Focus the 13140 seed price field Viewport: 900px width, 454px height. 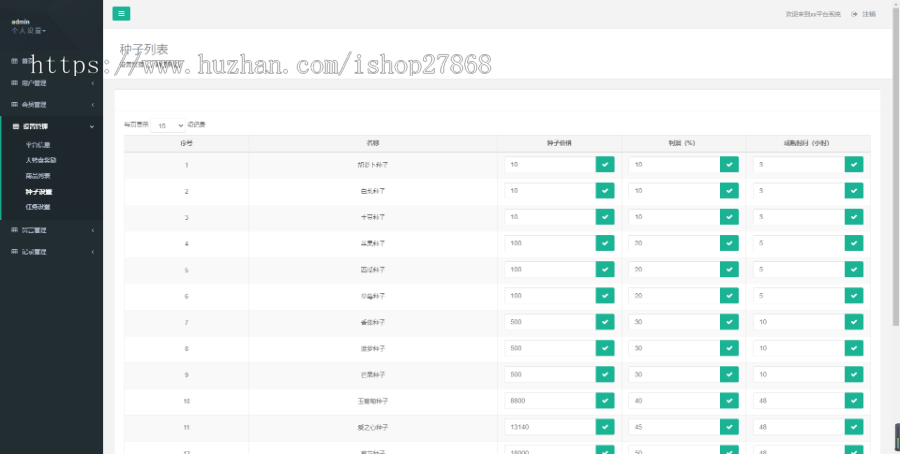pos(550,427)
